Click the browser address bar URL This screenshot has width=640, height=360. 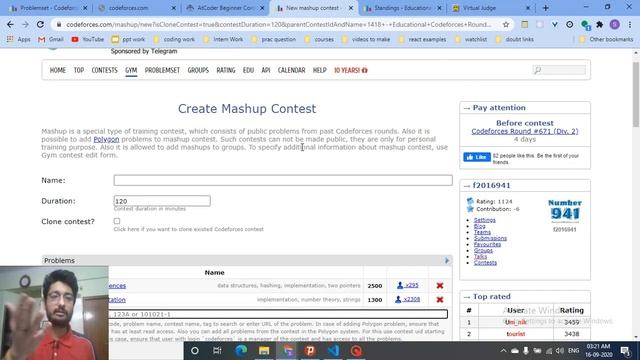(278, 24)
